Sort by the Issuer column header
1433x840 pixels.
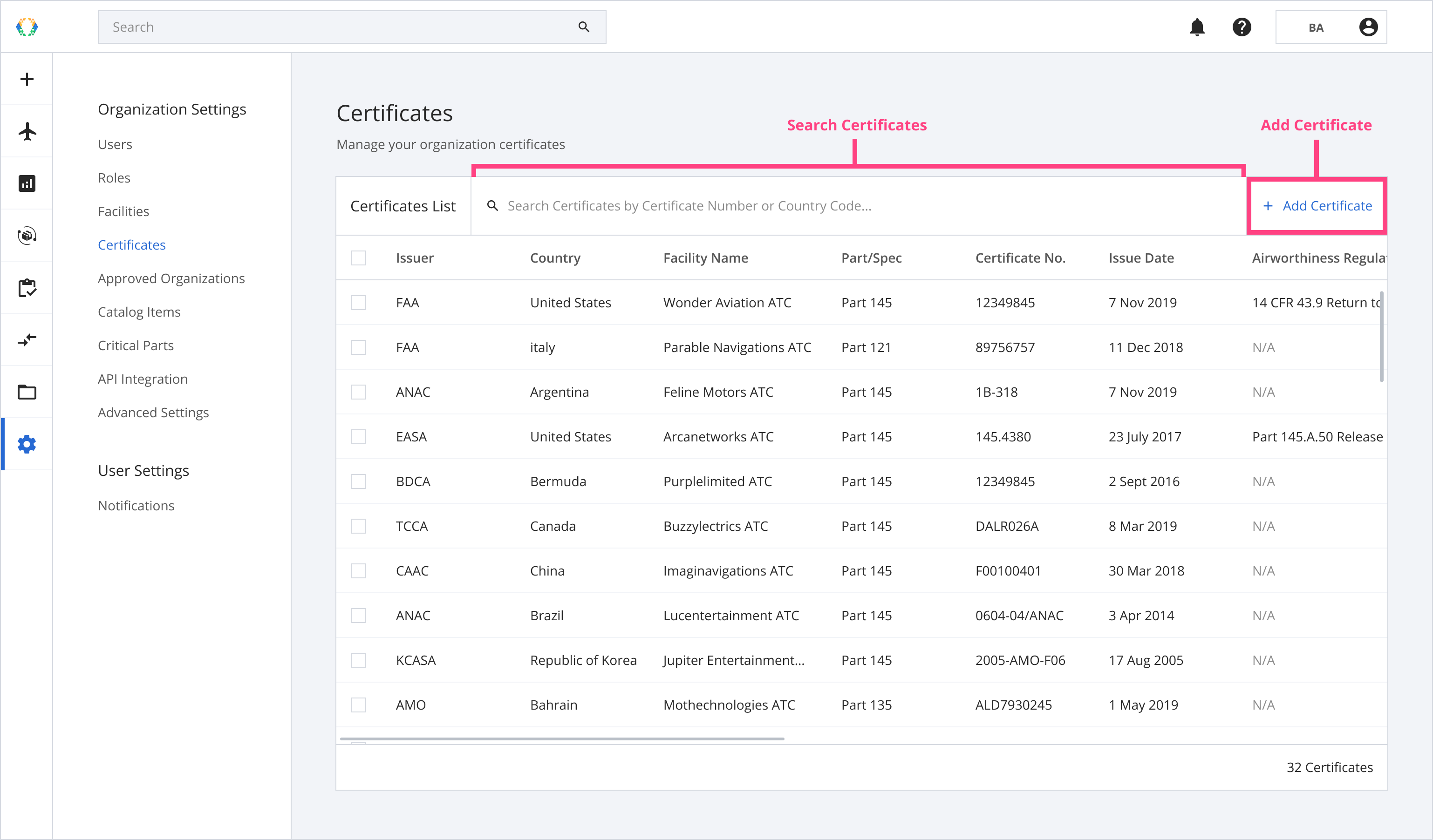tap(415, 258)
